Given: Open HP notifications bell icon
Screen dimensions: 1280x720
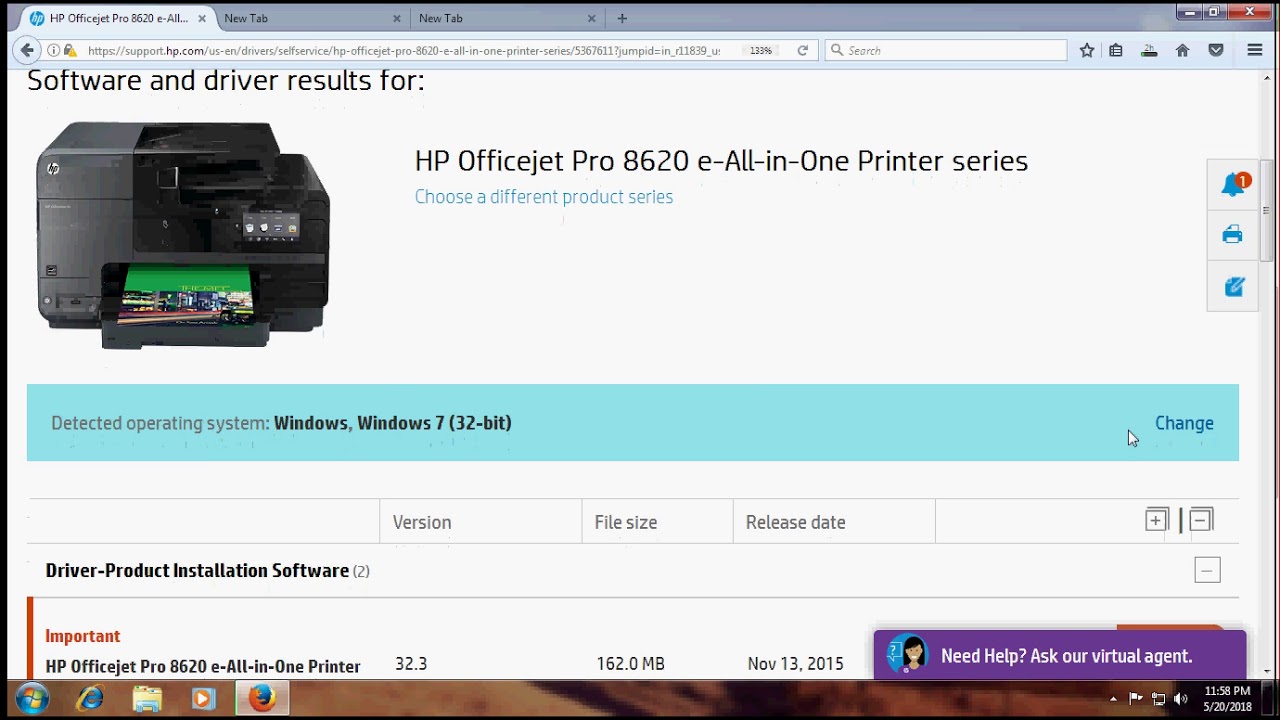Looking at the screenshot, I should (1234, 184).
